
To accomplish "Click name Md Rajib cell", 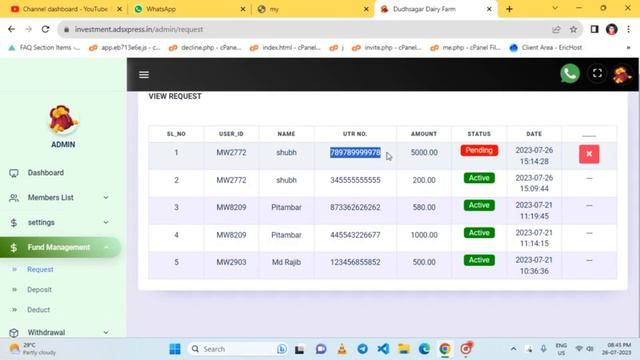I will tap(286, 262).
